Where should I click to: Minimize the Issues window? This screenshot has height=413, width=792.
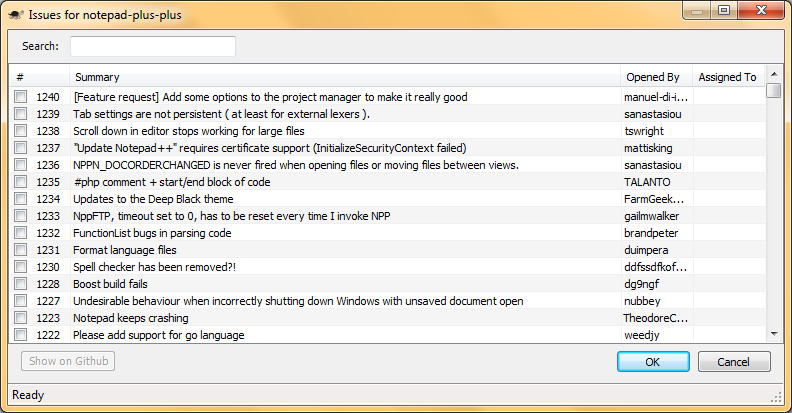click(698, 10)
